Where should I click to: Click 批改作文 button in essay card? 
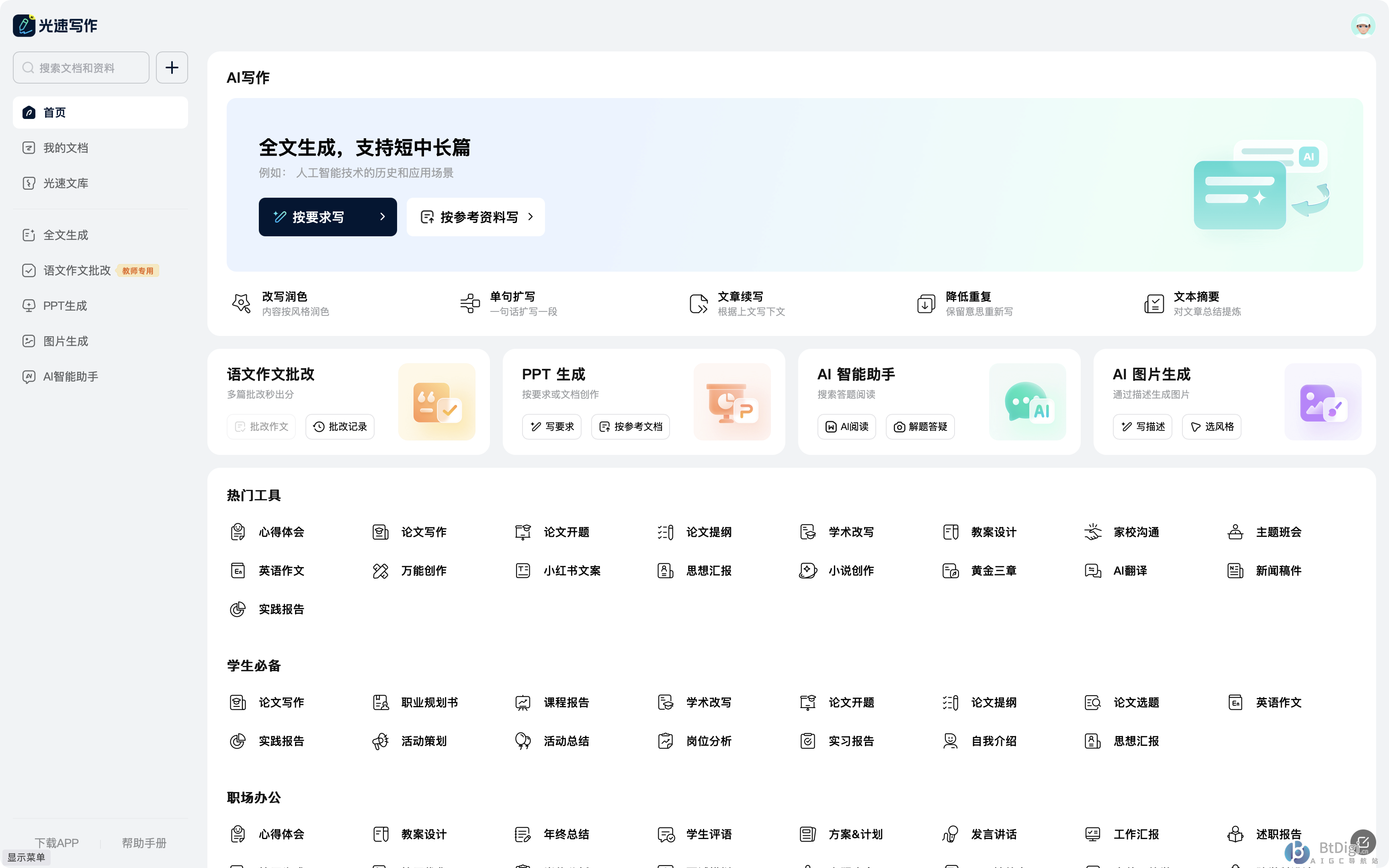[x=261, y=426]
